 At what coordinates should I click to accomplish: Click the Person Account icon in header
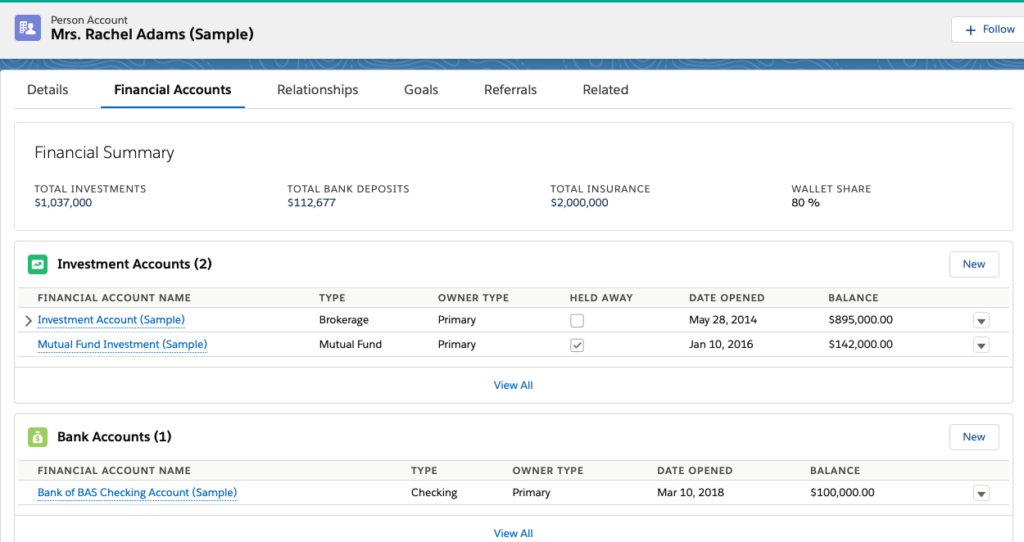[x=28, y=27]
